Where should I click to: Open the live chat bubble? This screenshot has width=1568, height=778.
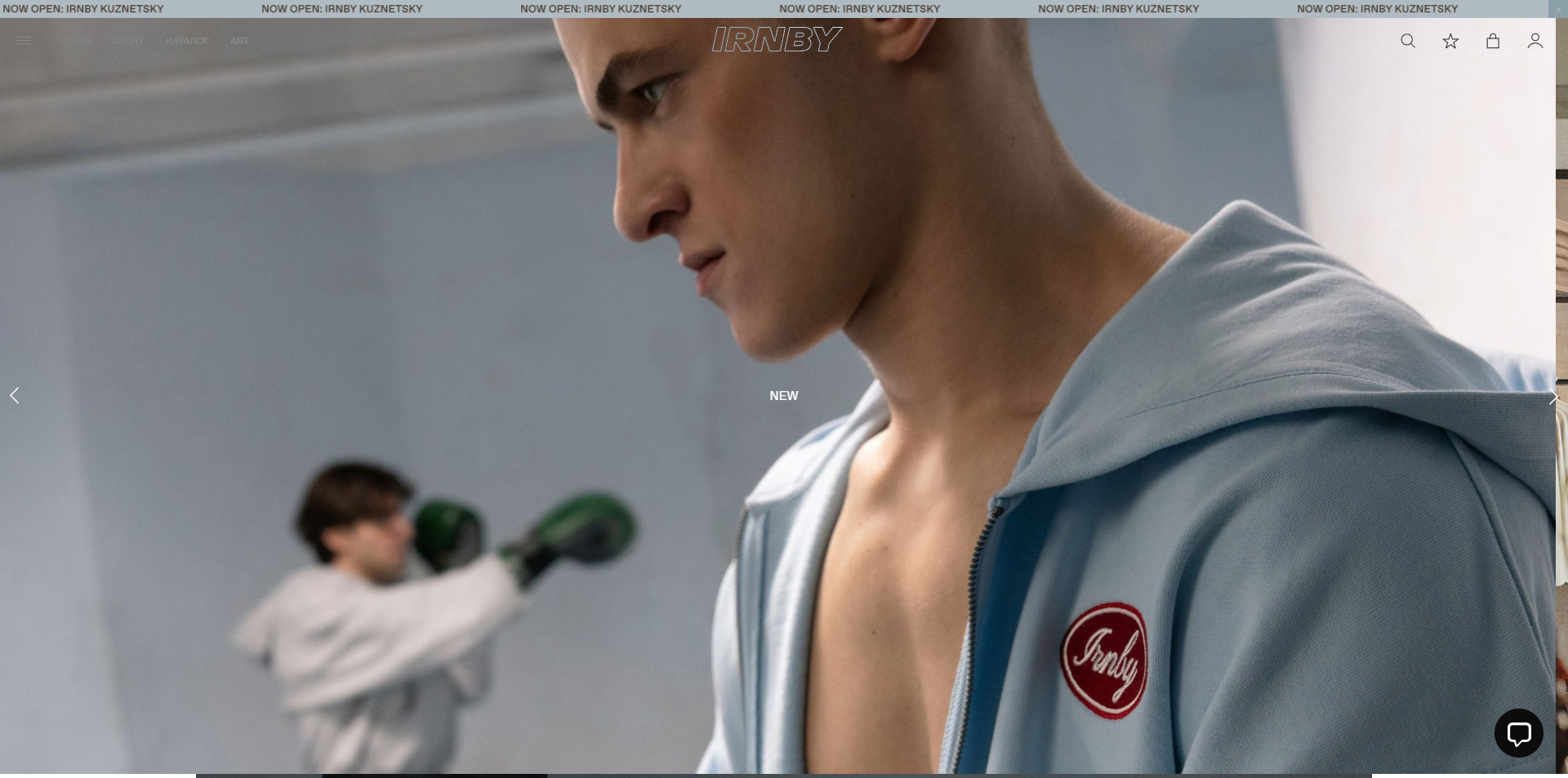[1518, 733]
